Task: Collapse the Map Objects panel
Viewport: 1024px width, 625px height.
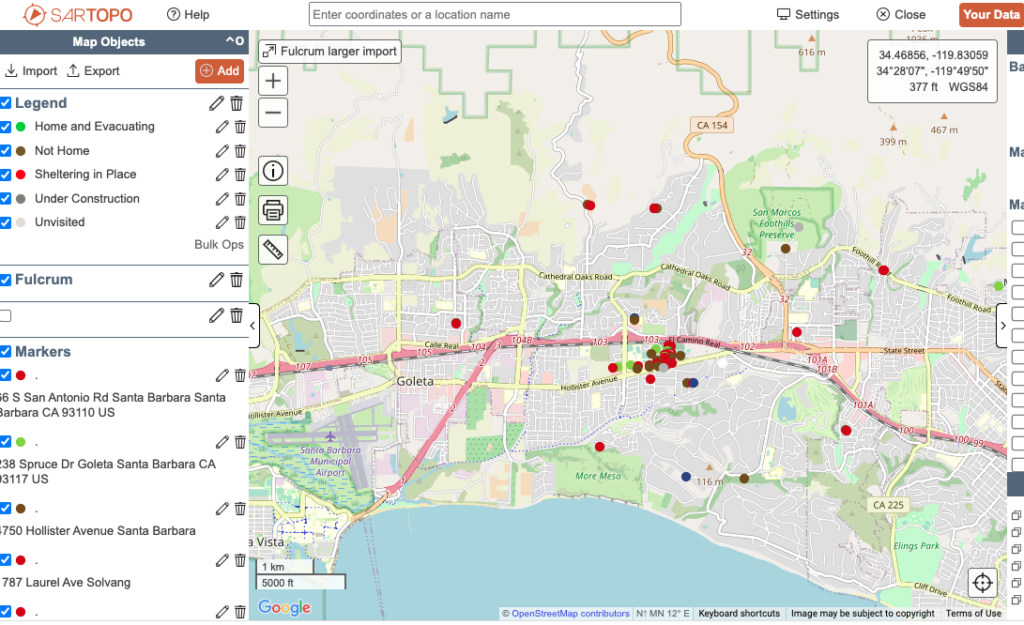Action: pyautogui.click(x=233, y=42)
